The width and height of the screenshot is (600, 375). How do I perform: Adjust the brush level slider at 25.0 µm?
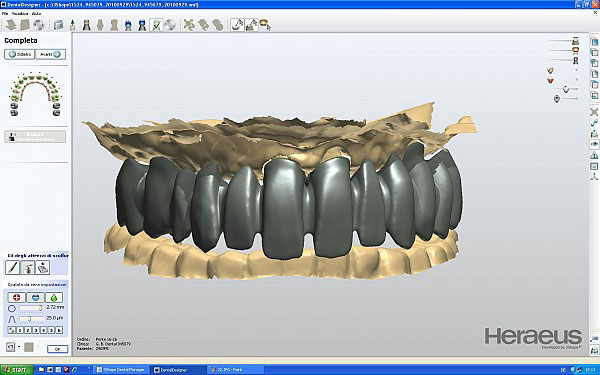click(x=31, y=318)
